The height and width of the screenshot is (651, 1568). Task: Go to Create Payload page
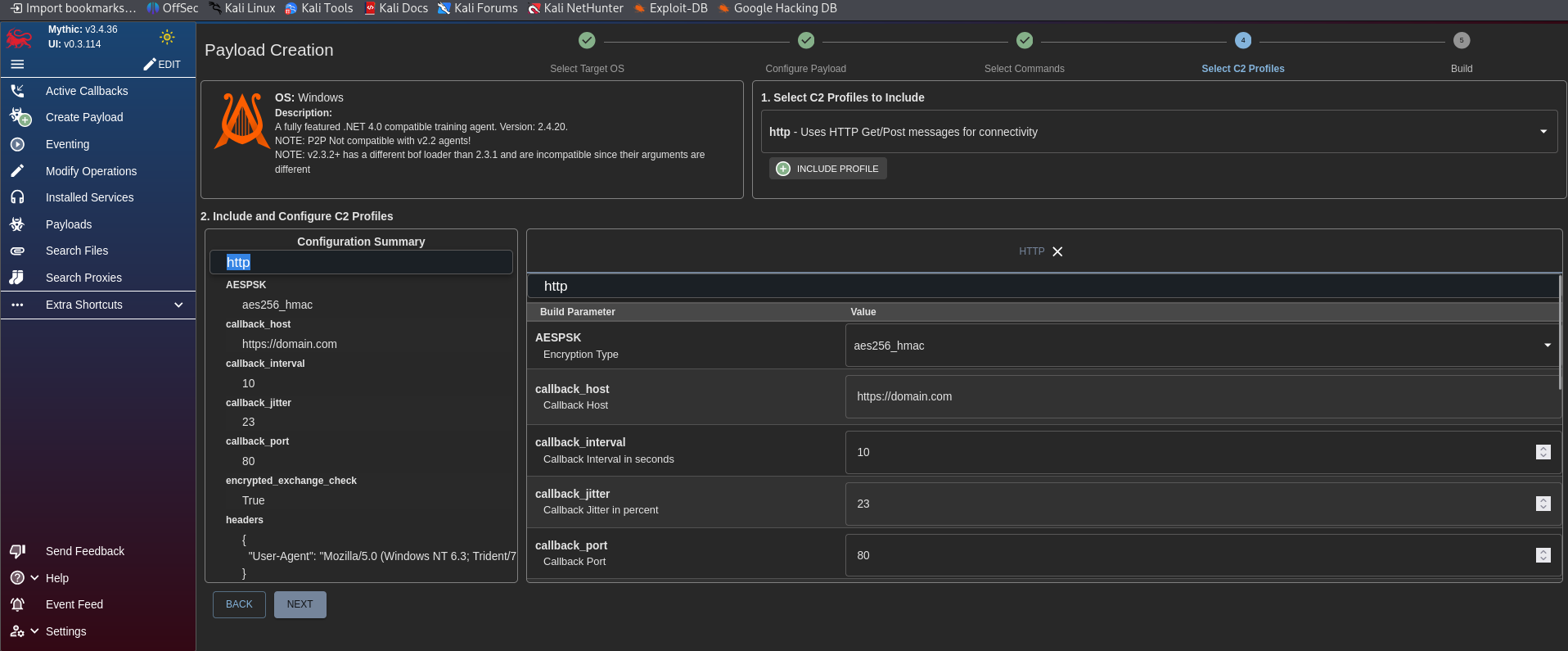coord(84,117)
